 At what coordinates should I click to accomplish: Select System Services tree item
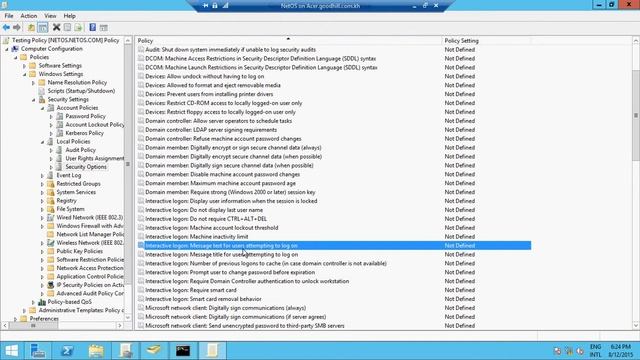(x=76, y=192)
